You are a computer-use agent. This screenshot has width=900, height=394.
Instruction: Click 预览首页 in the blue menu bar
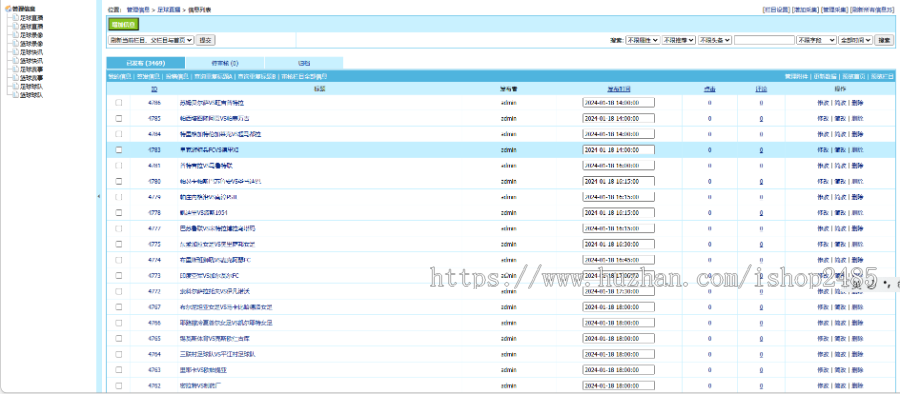tap(854, 76)
